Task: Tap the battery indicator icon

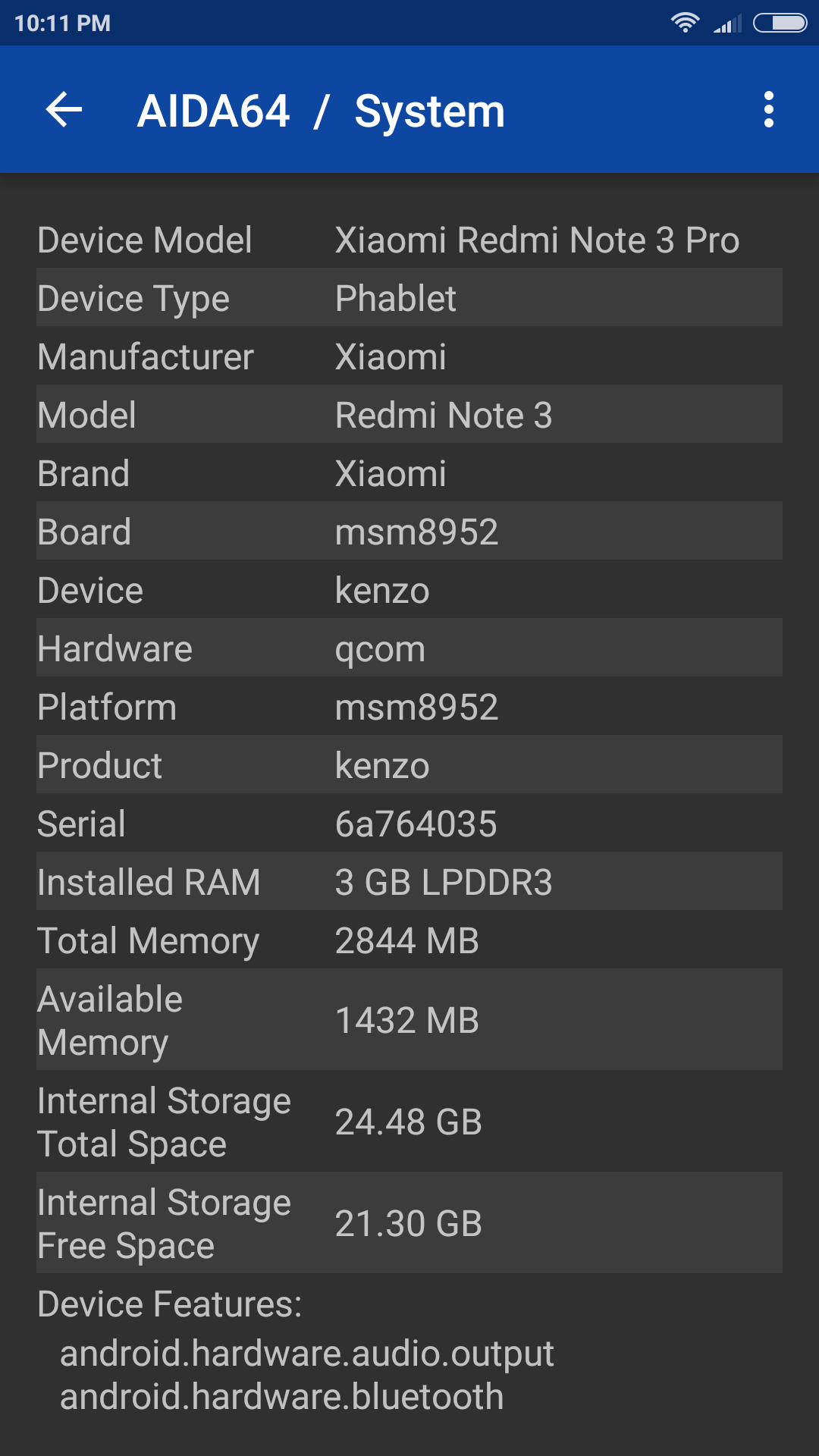Action: click(780, 23)
